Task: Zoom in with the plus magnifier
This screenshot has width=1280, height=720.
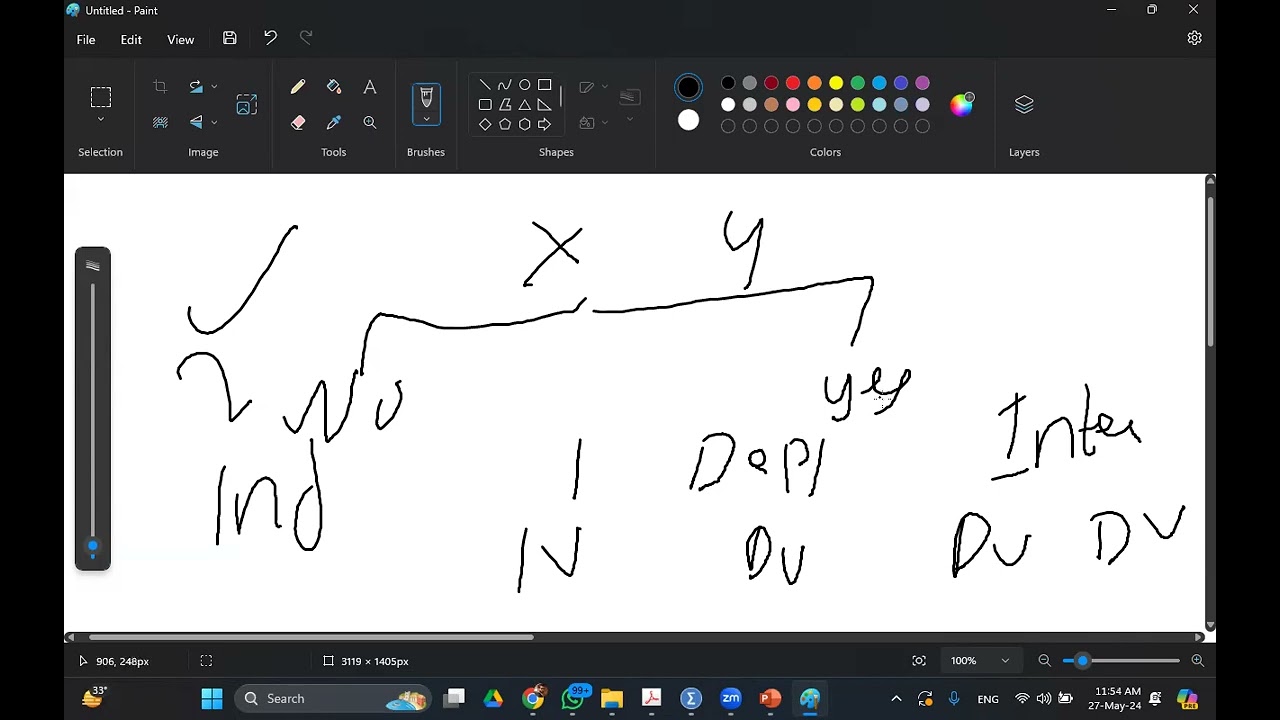Action: (x=1197, y=661)
